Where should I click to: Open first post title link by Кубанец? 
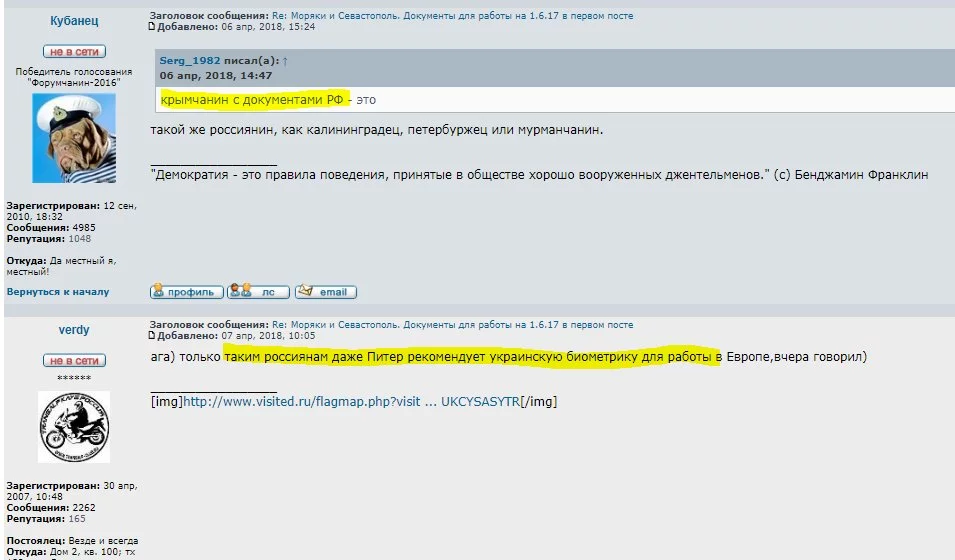[453, 16]
